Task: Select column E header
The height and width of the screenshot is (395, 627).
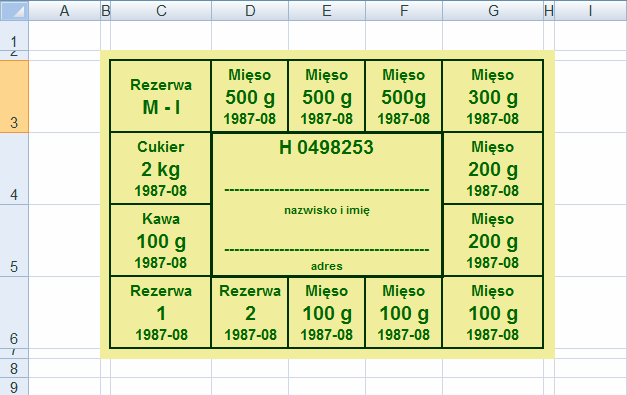Action: pos(327,10)
